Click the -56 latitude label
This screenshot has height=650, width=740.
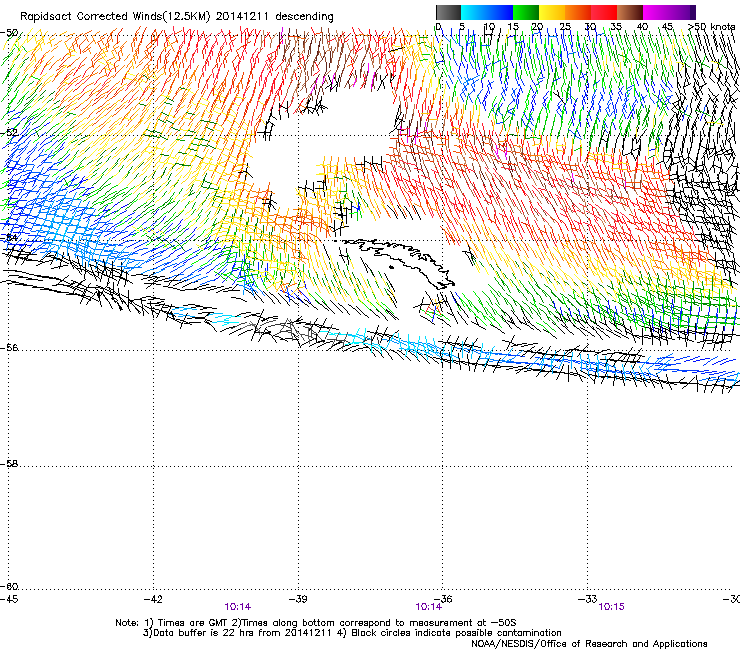[x=9, y=347]
